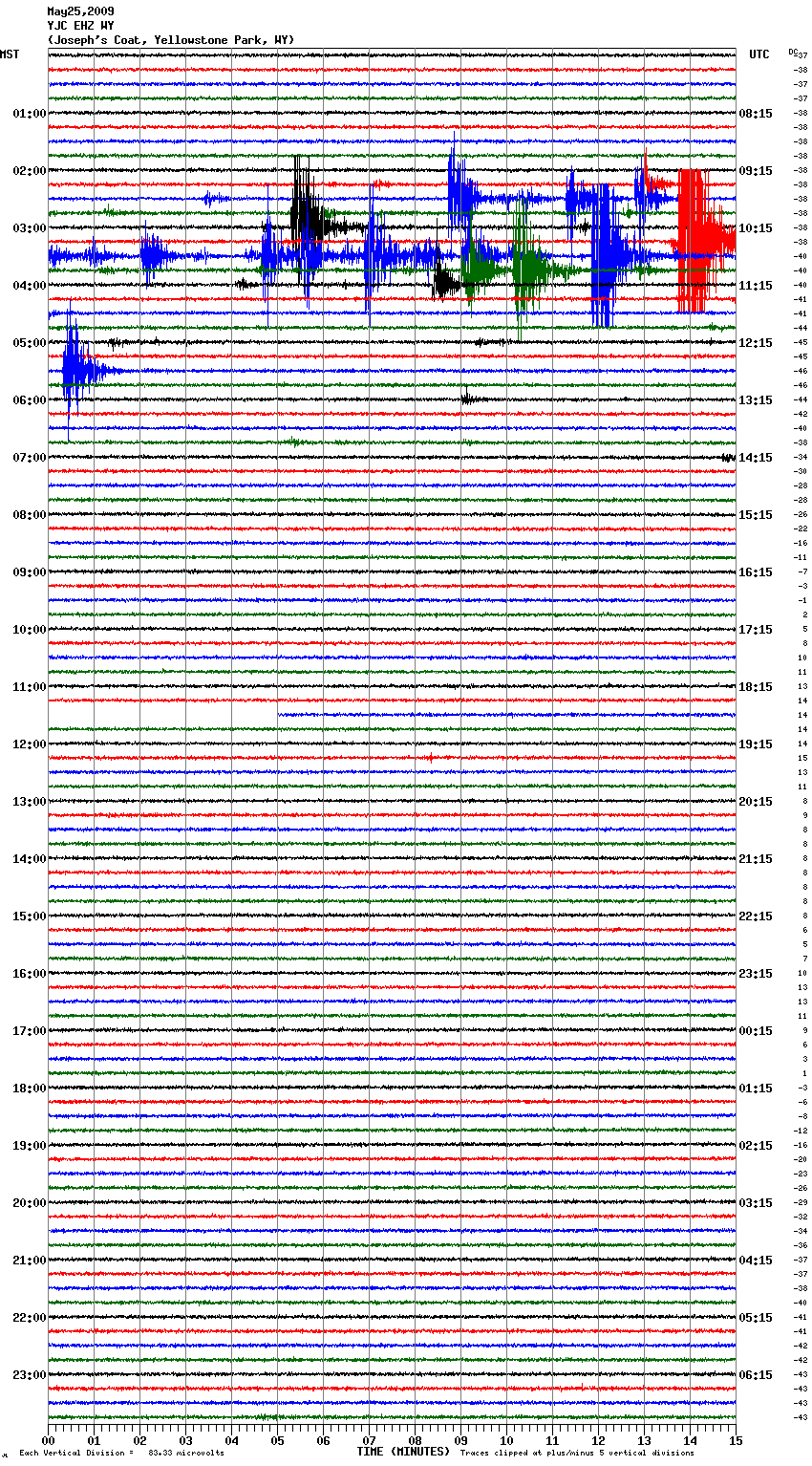This screenshot has width=812, height=1466.
Task: Click minute 15 on the bottom time axis
Action: click(x=736, y=1440)
